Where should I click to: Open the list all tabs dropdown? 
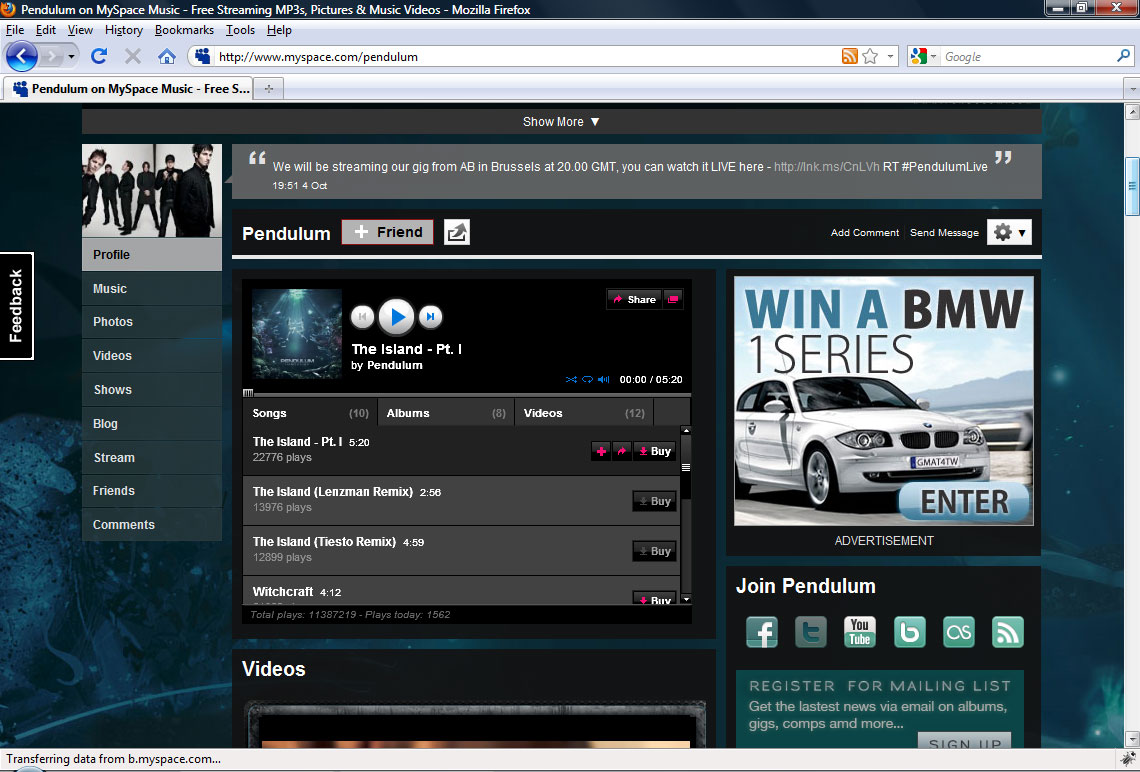tap(1132, 89)
